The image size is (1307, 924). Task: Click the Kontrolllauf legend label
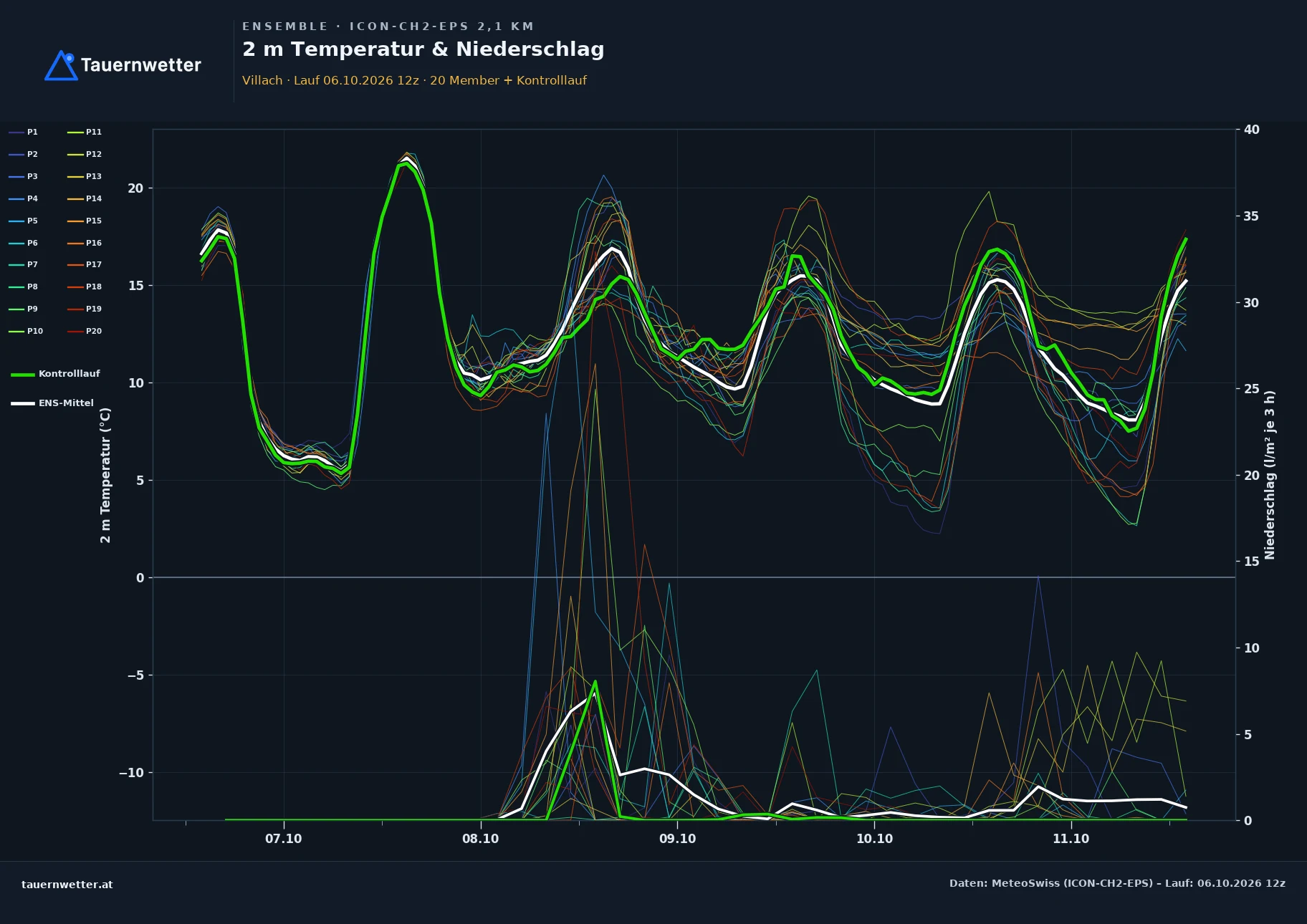point(70,374)
